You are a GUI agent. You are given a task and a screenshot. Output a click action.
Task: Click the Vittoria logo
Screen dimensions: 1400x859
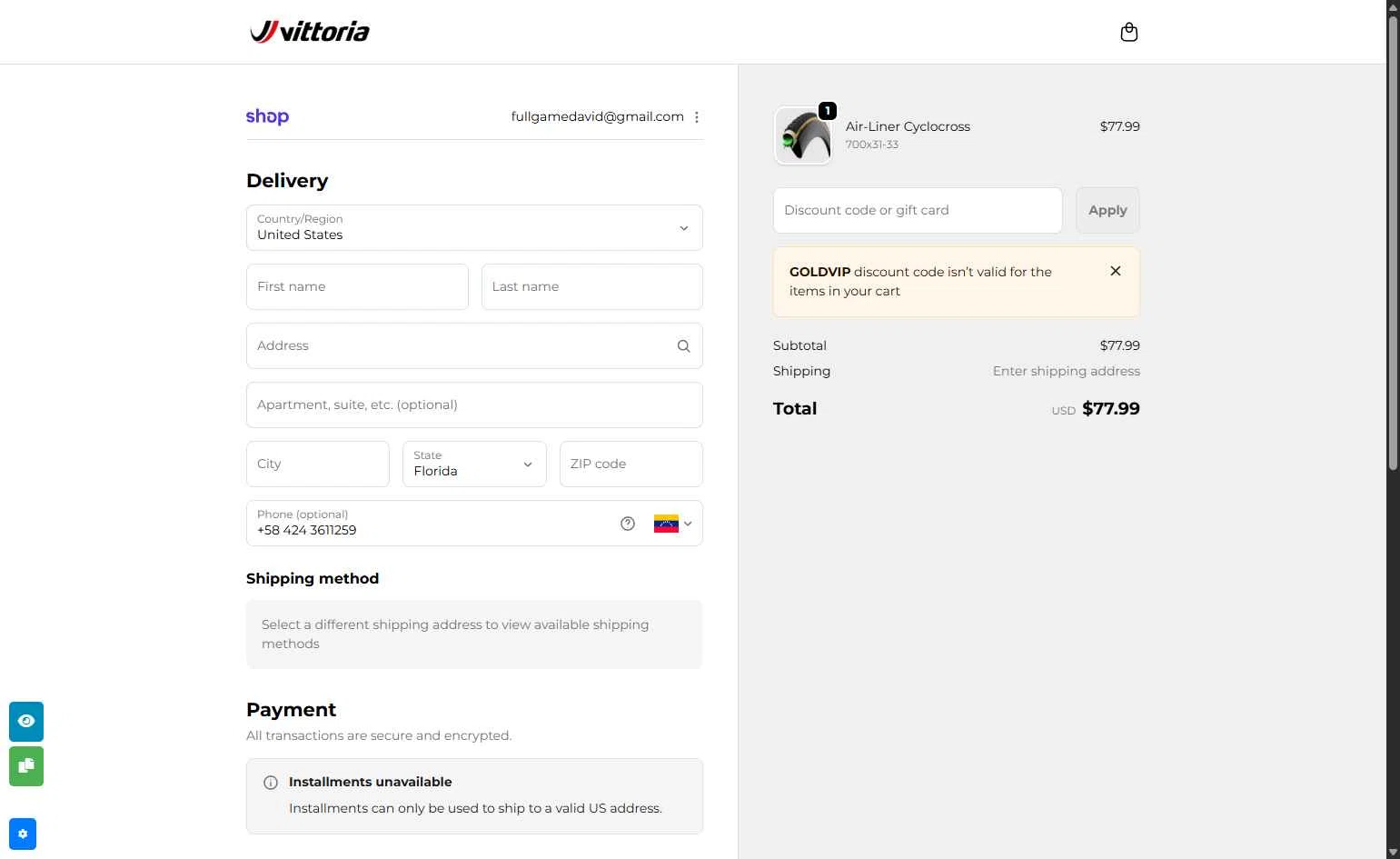310,32
